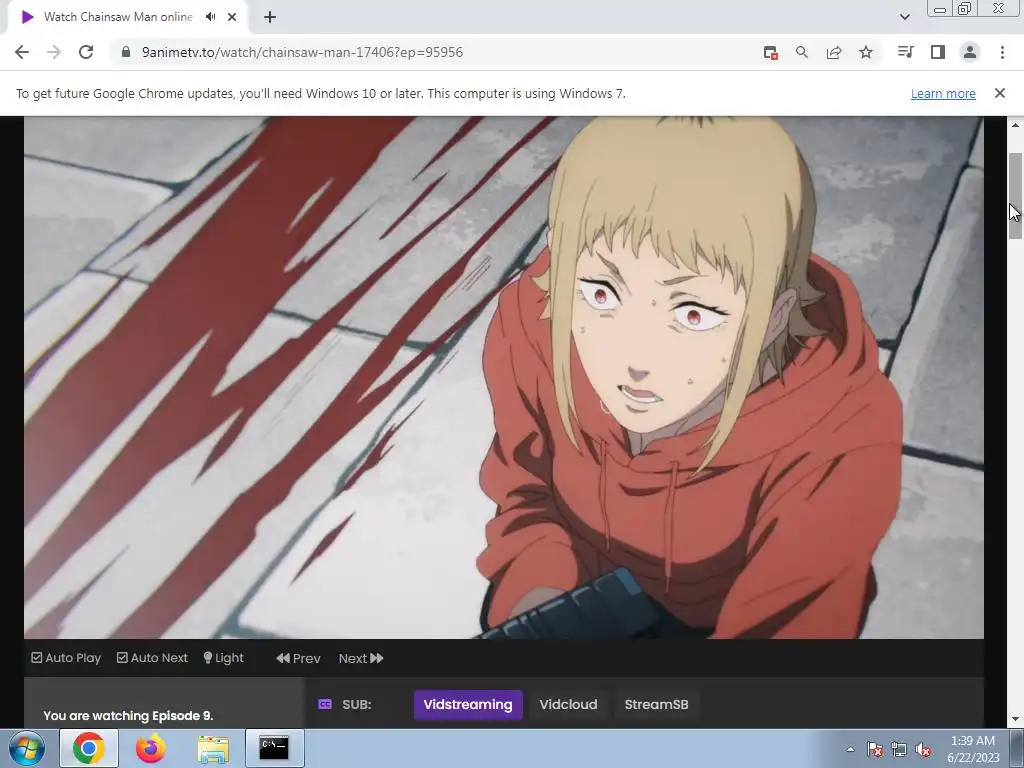Open the Windows Start button
Image resolution: width=1024 pixels, height=768 pixels.
pyautogui.click(x=26, y=748)
